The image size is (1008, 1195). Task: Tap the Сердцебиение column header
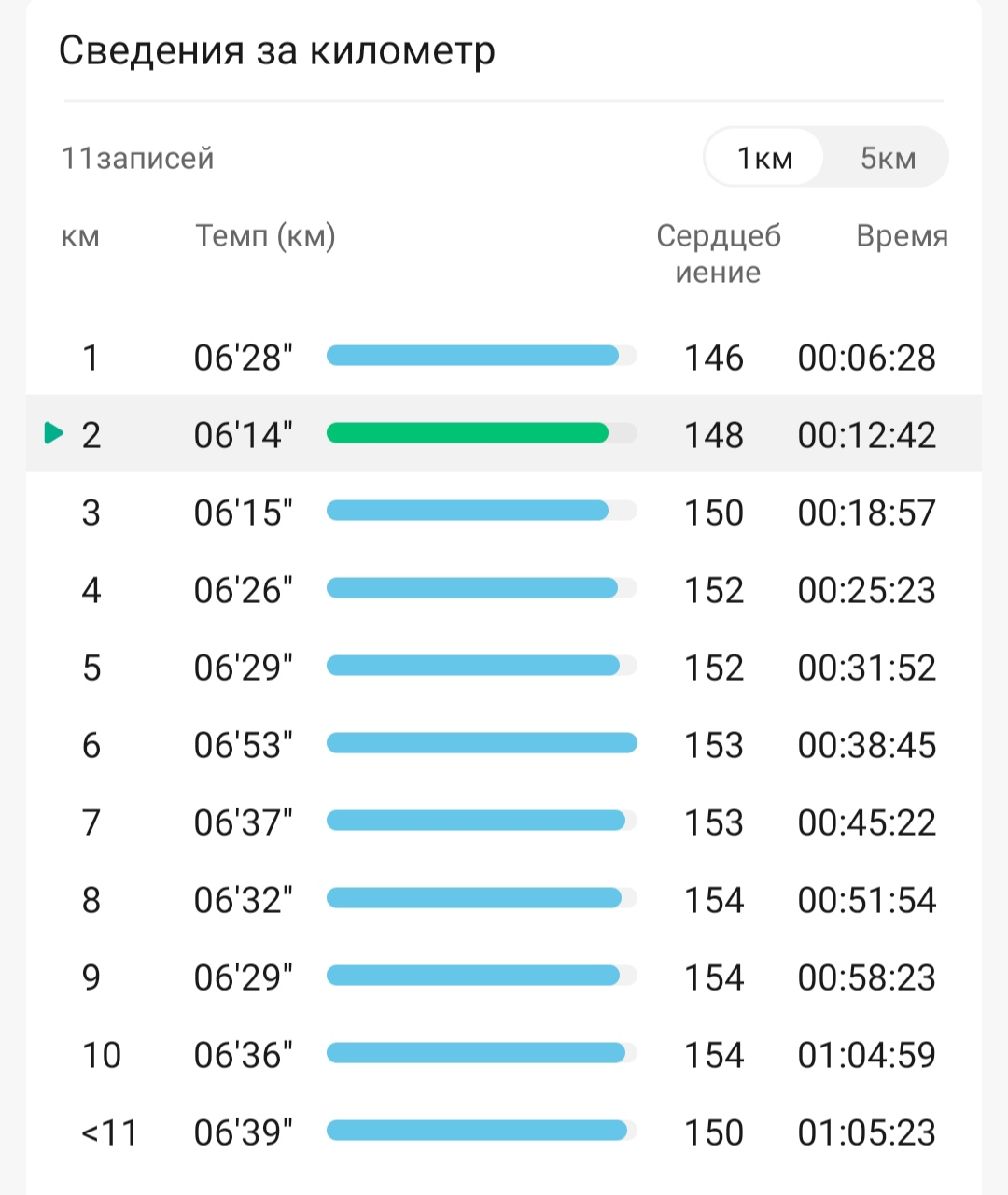(x=718, y=254)
